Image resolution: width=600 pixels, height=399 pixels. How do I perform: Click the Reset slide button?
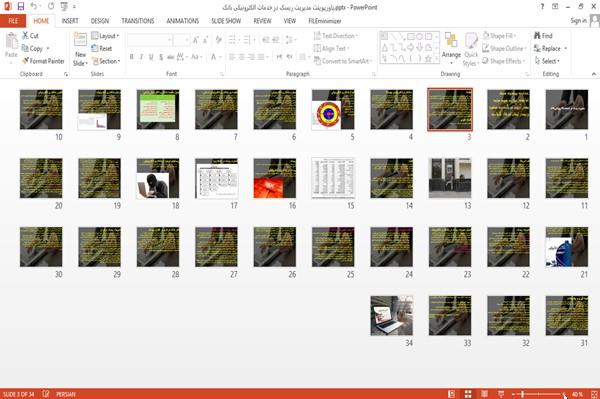(x=102, y=48)
